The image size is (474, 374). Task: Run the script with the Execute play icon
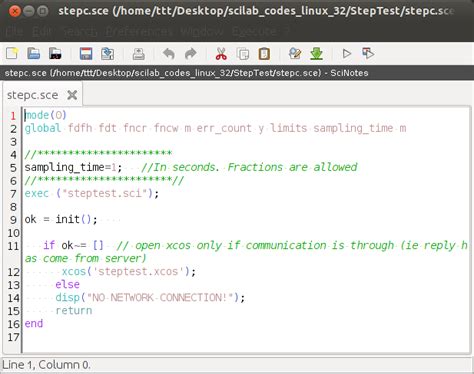click(347, 53)
